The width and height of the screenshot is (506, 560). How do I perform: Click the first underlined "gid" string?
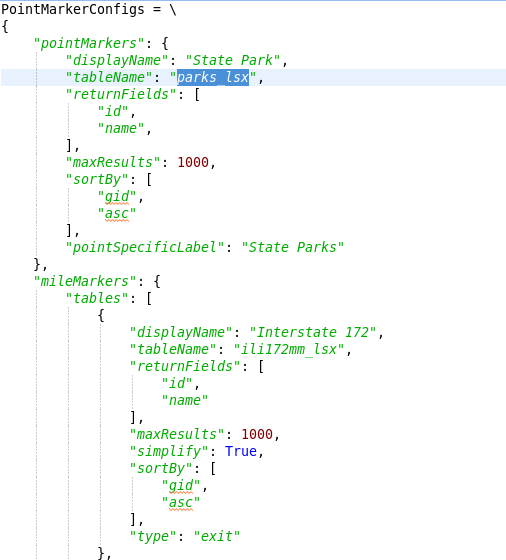117,197
